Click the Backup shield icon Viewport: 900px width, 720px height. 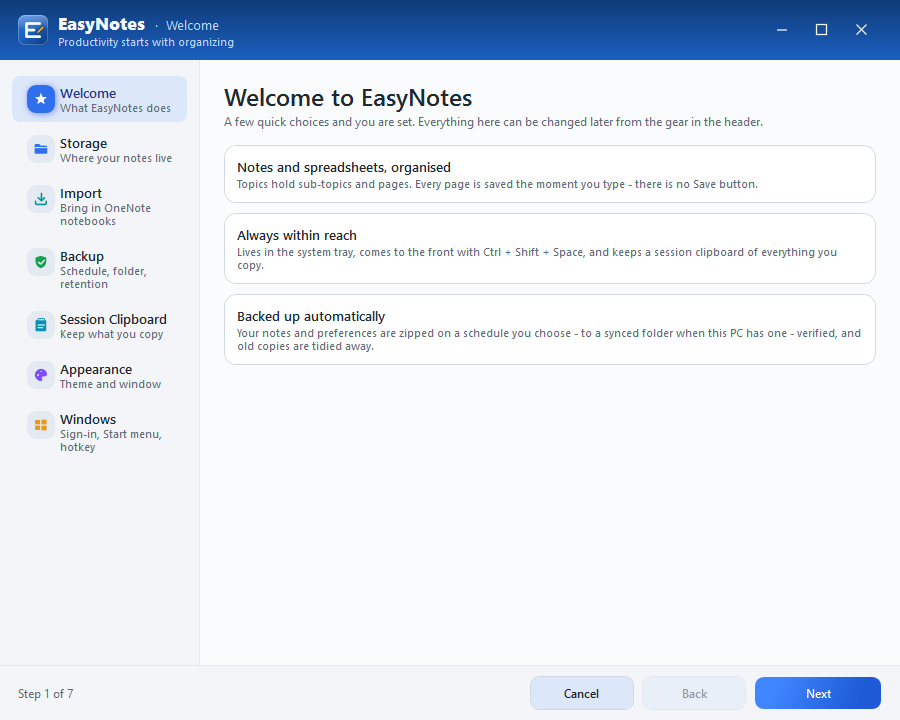pos(41,262)
